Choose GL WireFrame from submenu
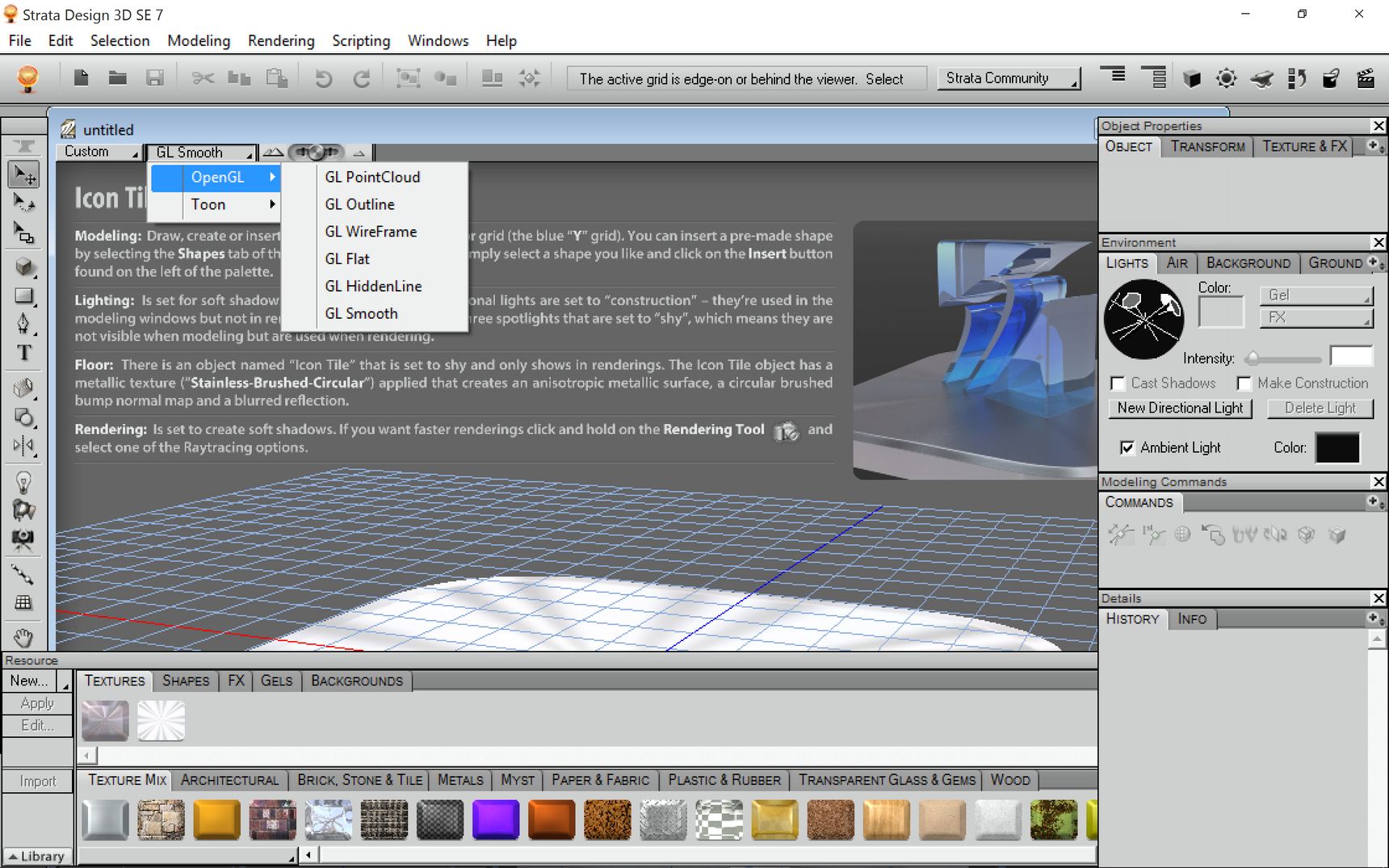This screenshot has width=1389, height=868. 371,232
